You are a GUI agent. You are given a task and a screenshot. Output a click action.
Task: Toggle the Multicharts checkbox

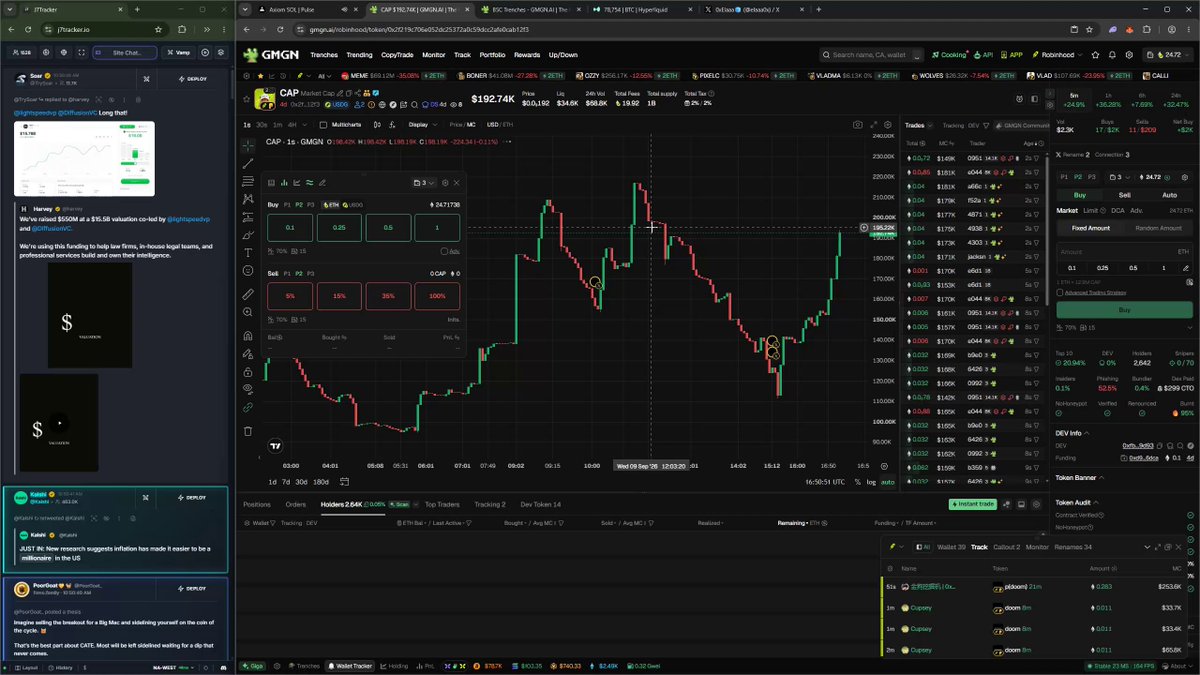323,125
